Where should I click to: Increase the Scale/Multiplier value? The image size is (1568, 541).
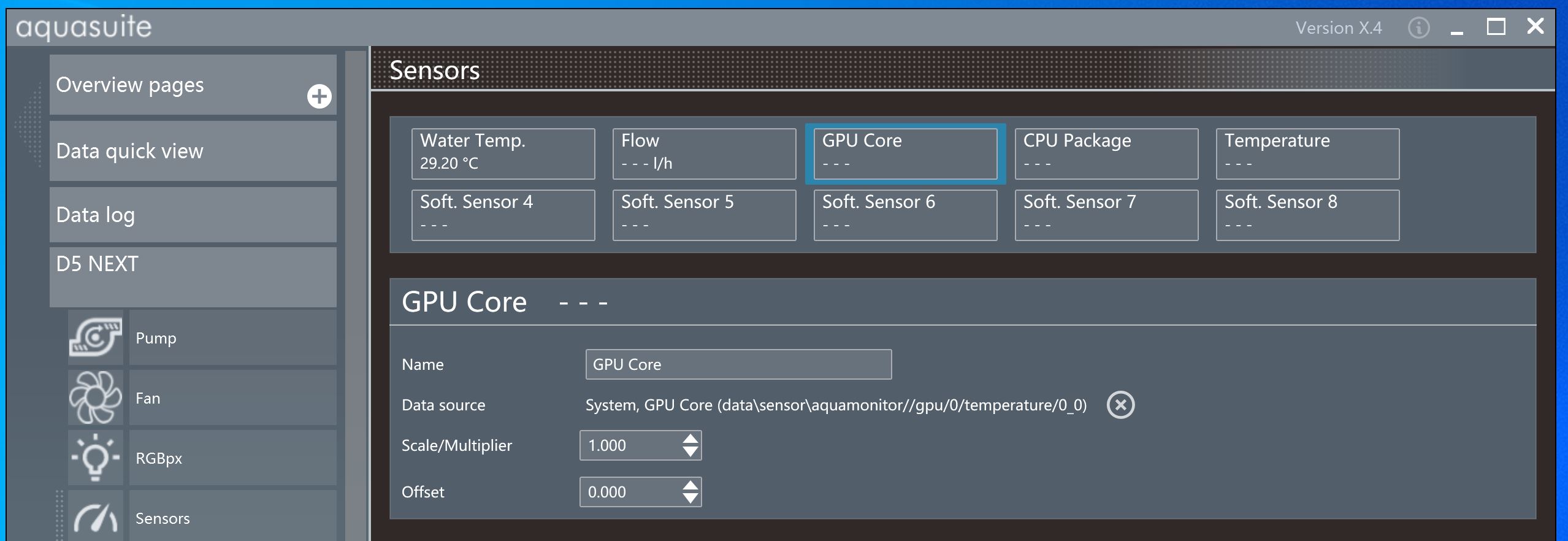pos(690,439)
